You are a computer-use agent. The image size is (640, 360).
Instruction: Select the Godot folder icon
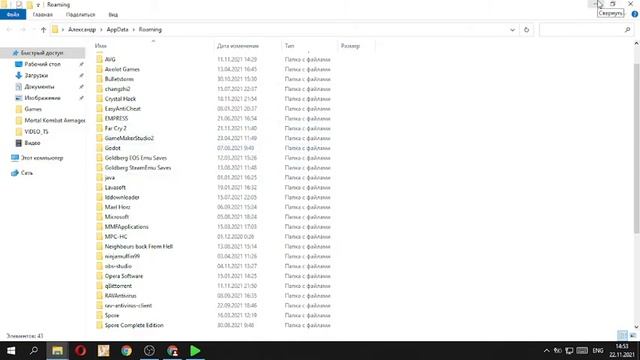(100, 148)
